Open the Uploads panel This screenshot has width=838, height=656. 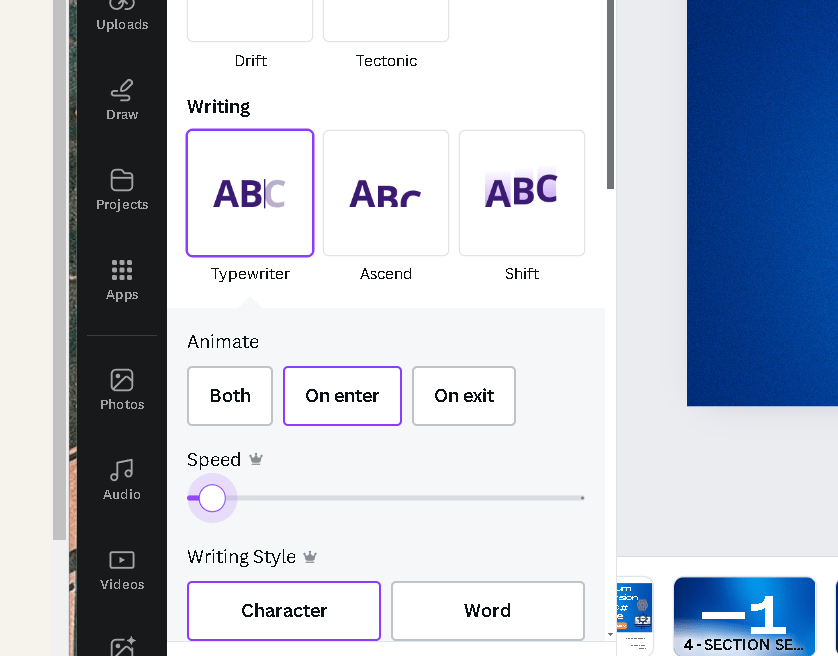[x=122, y=15]
